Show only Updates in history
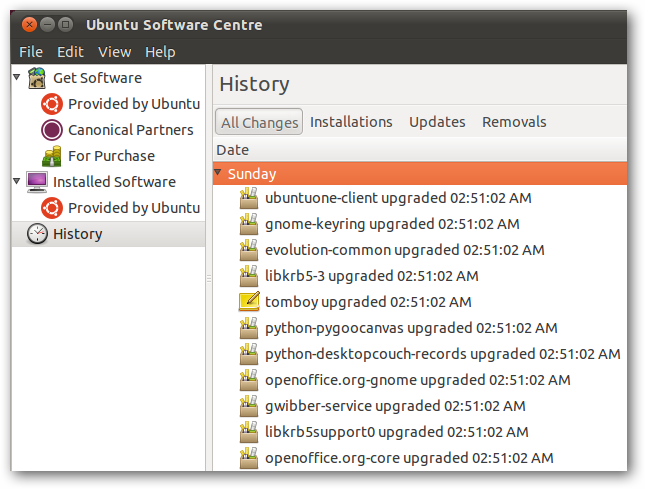This screenshot has width=645, height=489. click(437, 122)
